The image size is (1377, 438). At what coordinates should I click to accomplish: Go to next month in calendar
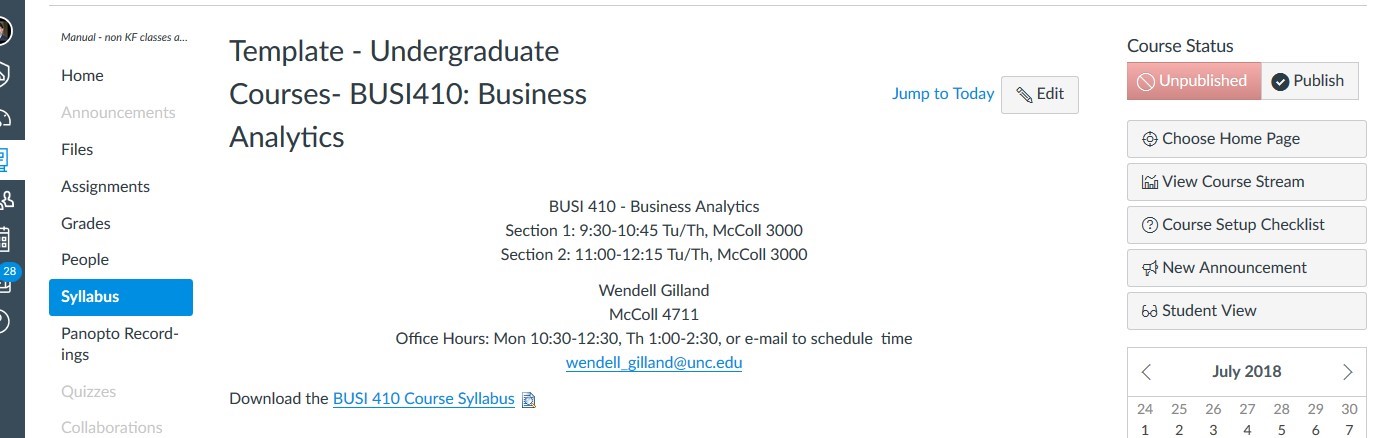coord(1347,372)
